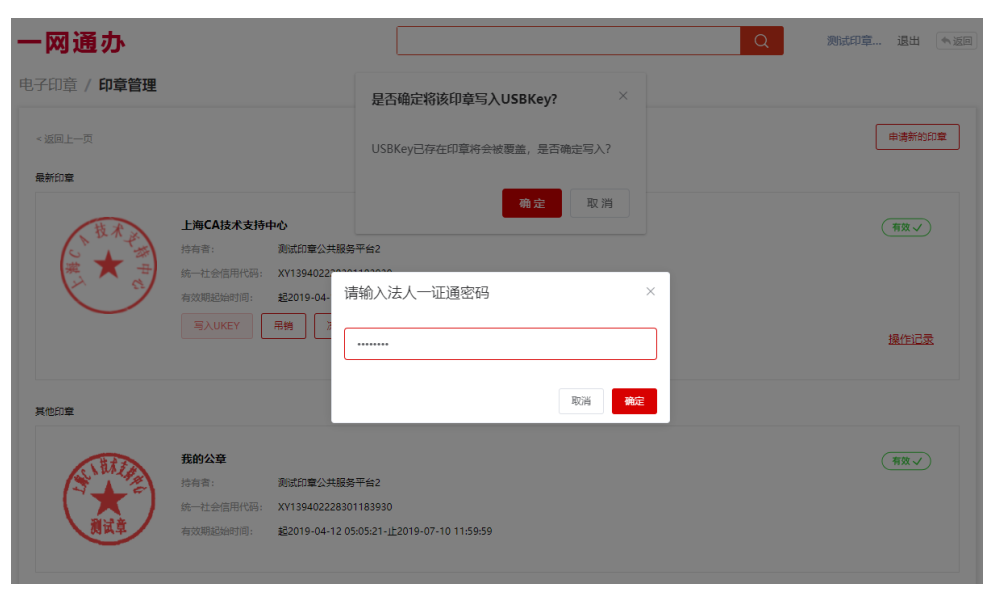Click the magnifier search icon button
994x597 pixels.
coord(761,41)
